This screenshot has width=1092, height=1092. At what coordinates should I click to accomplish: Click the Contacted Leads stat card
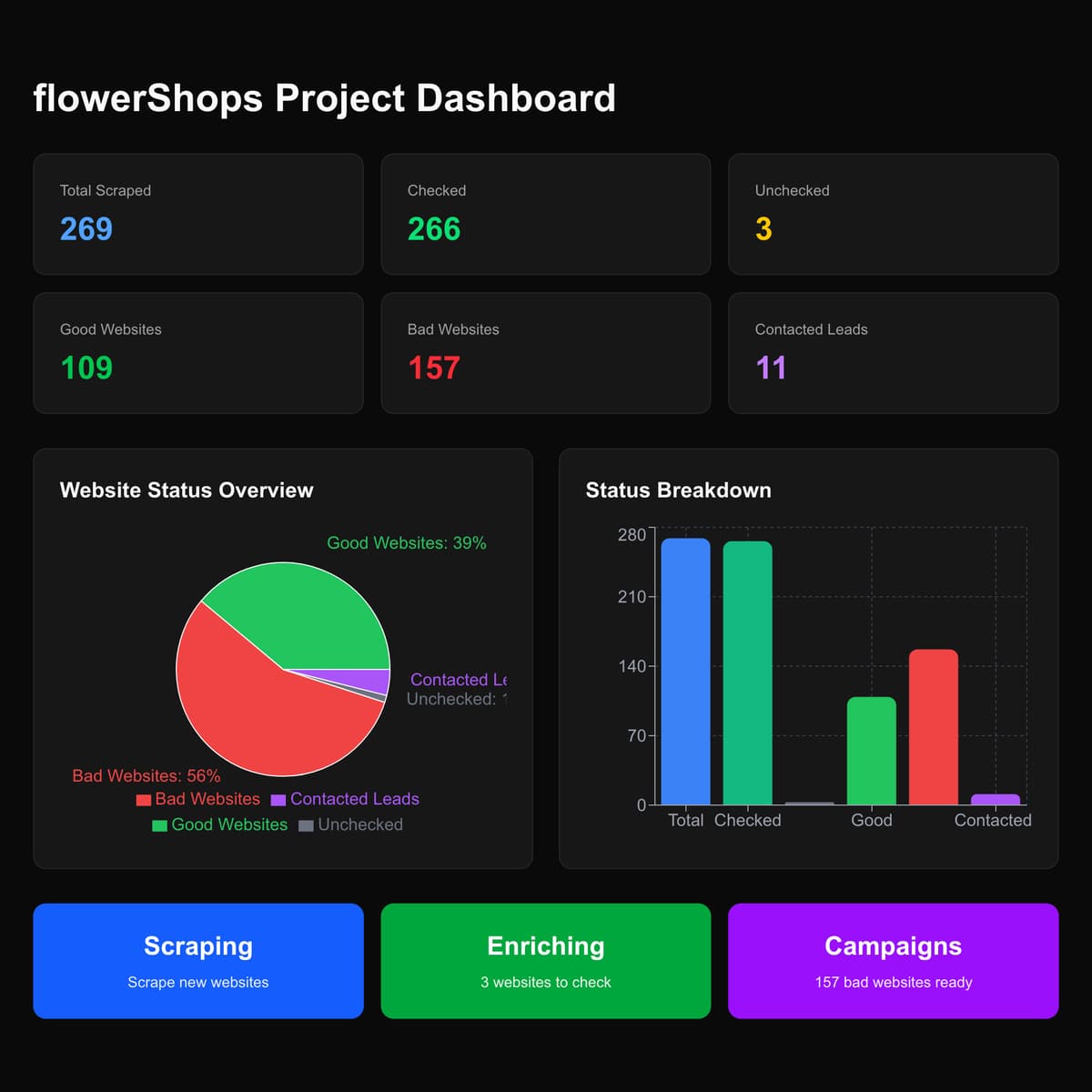tap(893, 353)
